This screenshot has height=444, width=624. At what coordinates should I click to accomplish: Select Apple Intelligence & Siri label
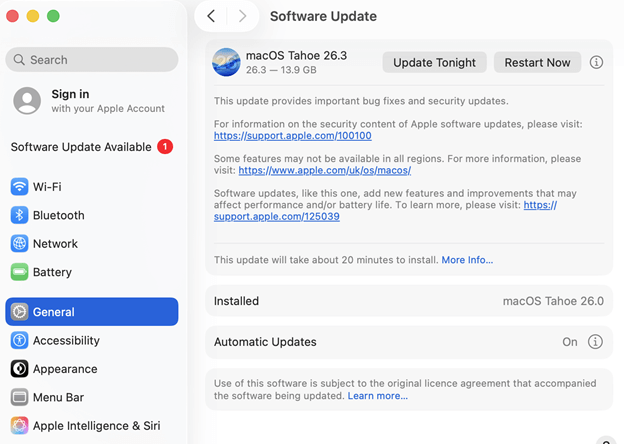tap(97, 426)
